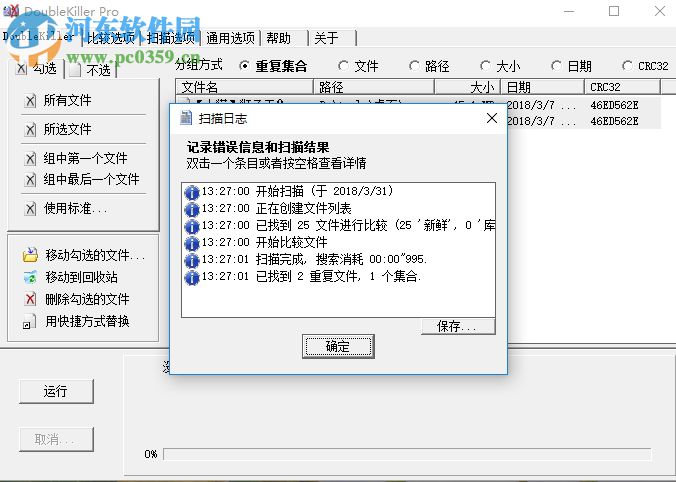Select the 文件 grouping radio button
The height and width of the screenshot is (482, 676).
pos(343,66)
